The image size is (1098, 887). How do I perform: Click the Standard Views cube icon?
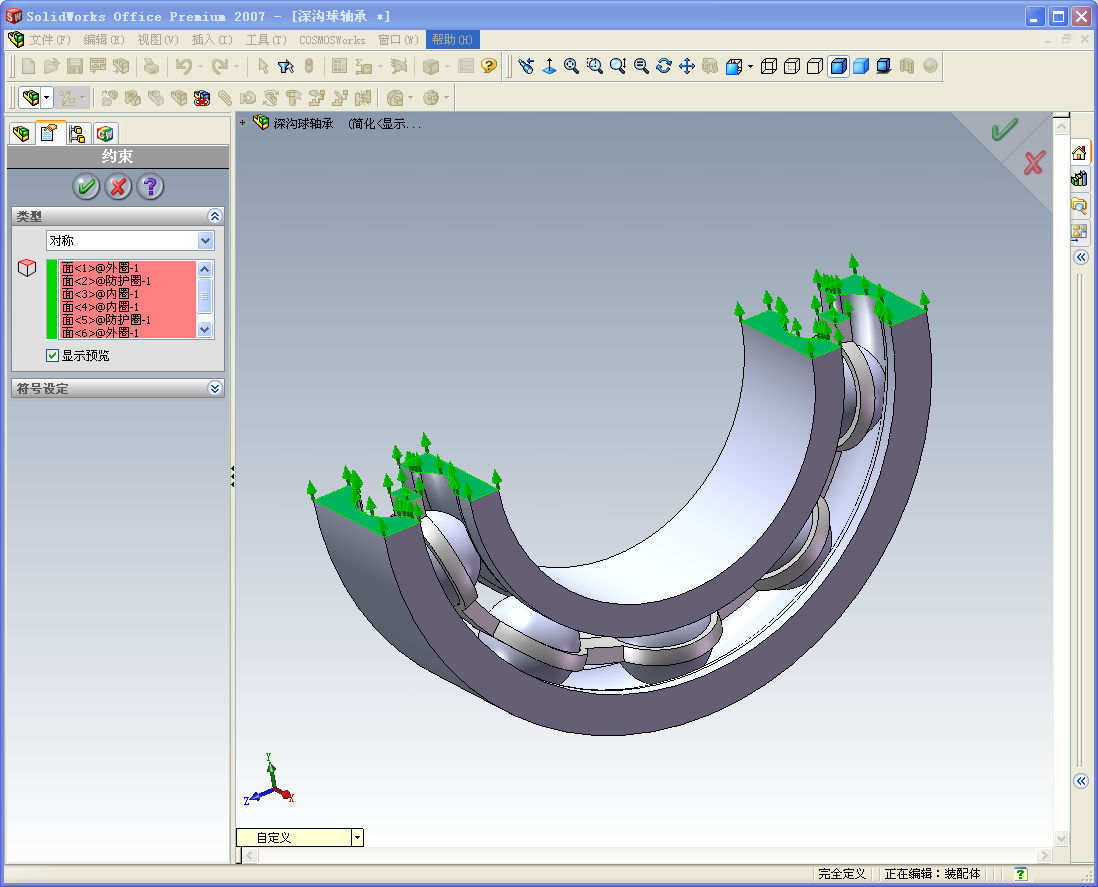point(733,67)
